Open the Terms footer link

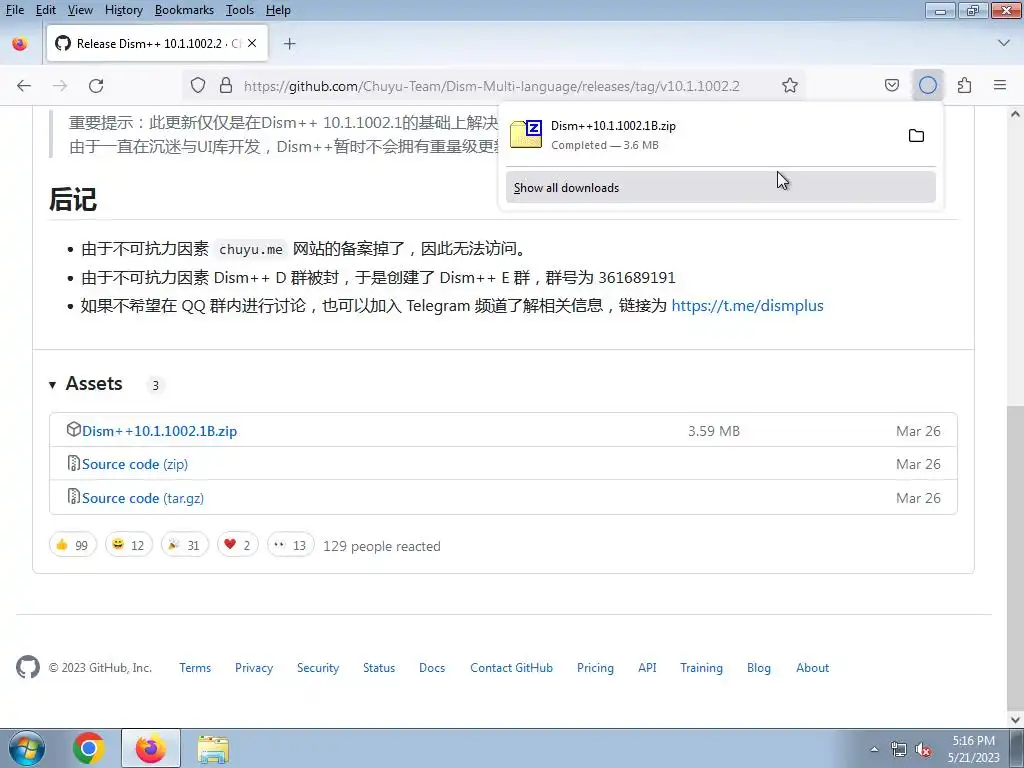[x=195, y=668]
